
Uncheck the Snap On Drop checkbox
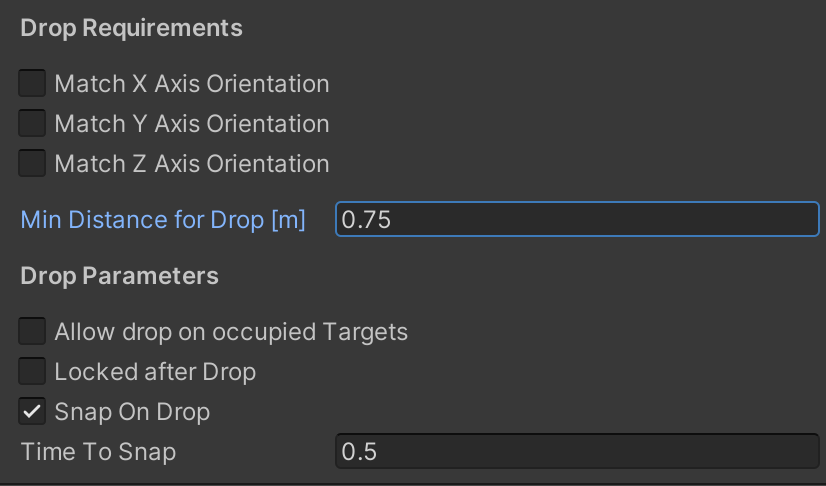(33, 411)
